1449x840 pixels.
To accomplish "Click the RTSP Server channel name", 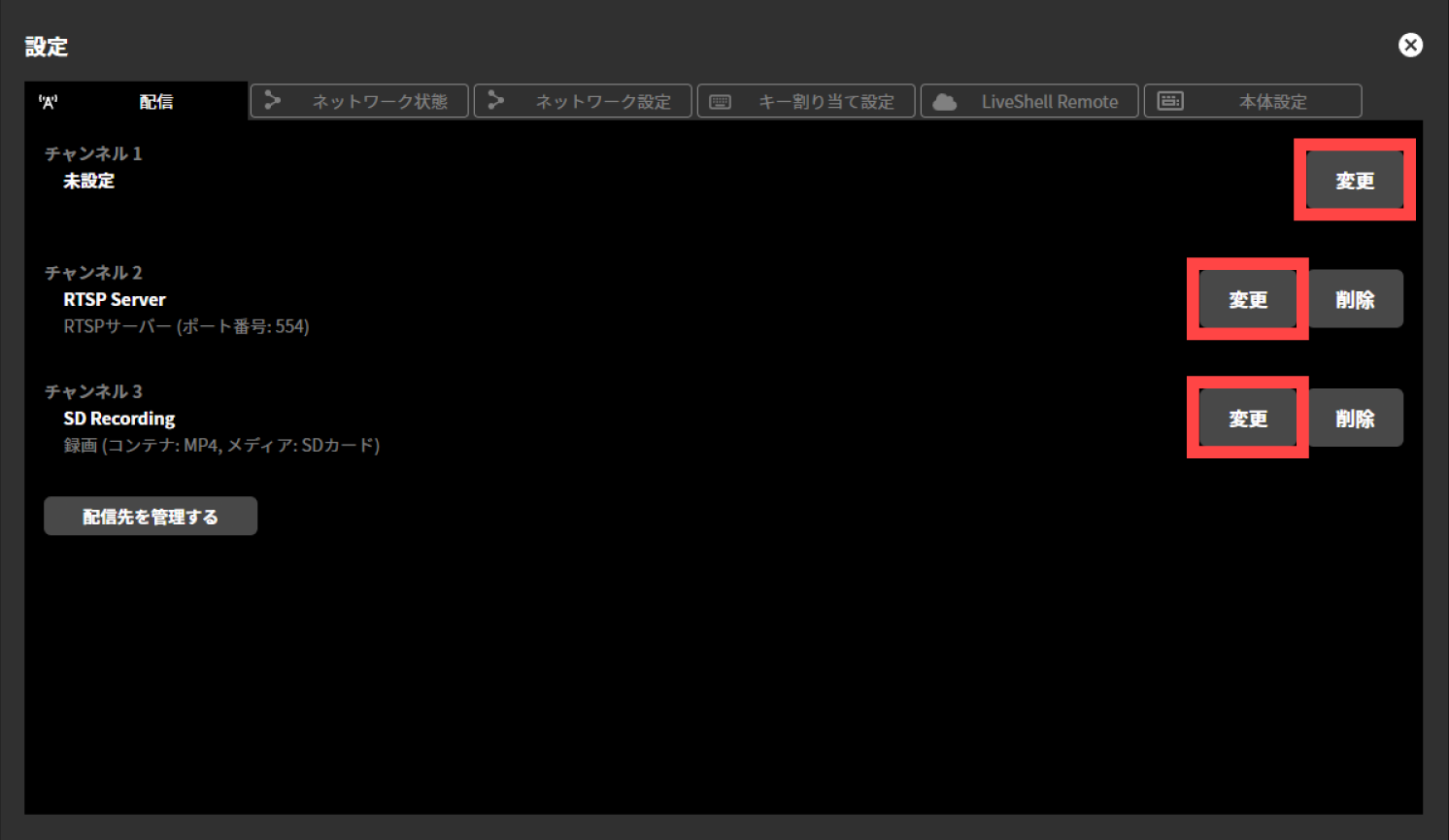I will coord(114,299).
